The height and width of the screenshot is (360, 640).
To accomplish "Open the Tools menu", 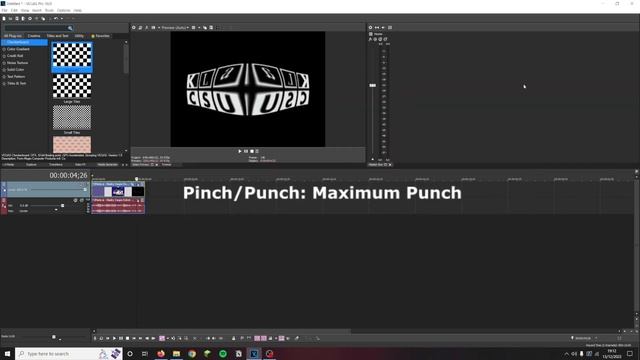I will click(49, 10).
